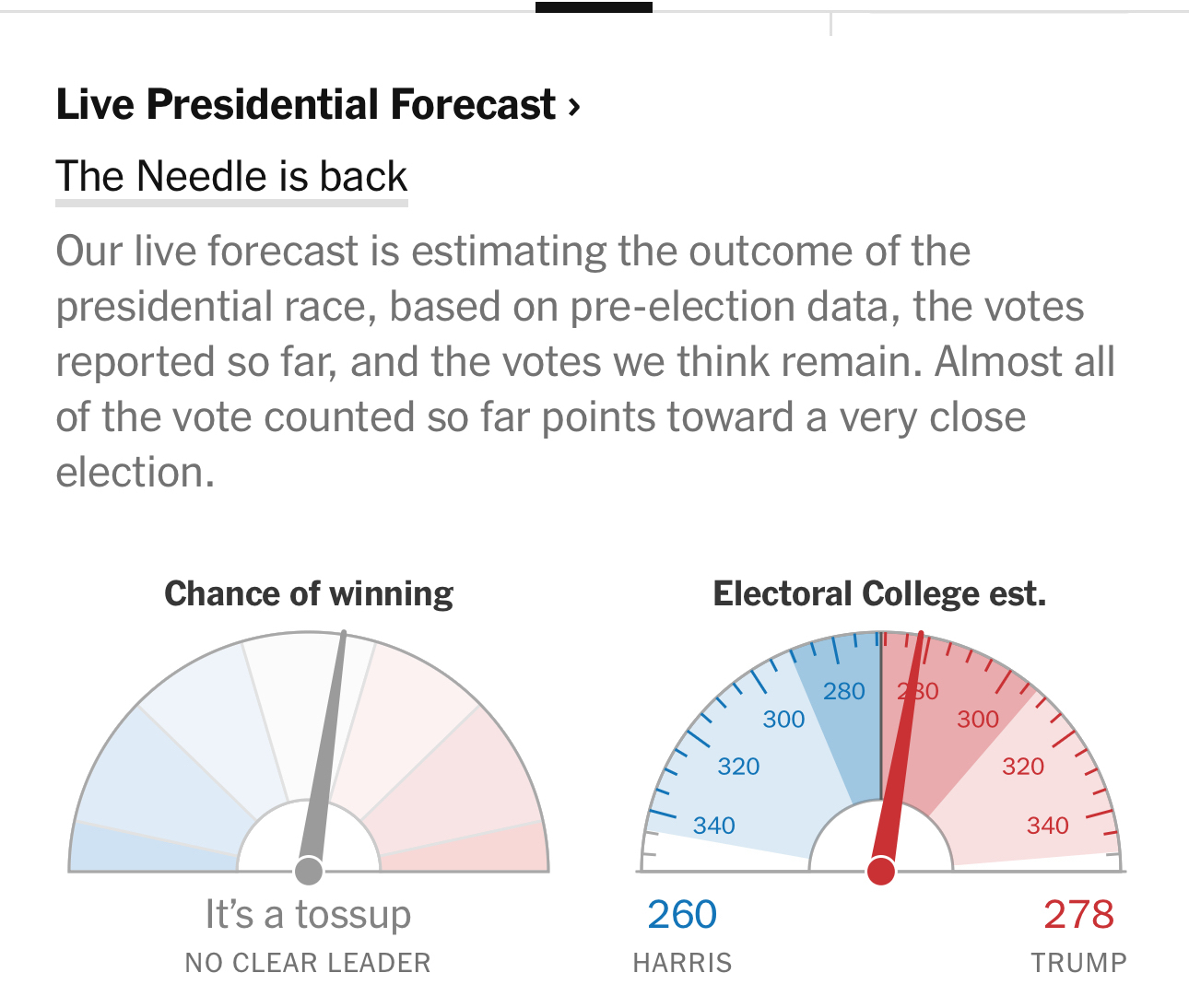Select the TRUMP candidate label
The image size is (1189, 1008).
click(x=1078, y=963)
